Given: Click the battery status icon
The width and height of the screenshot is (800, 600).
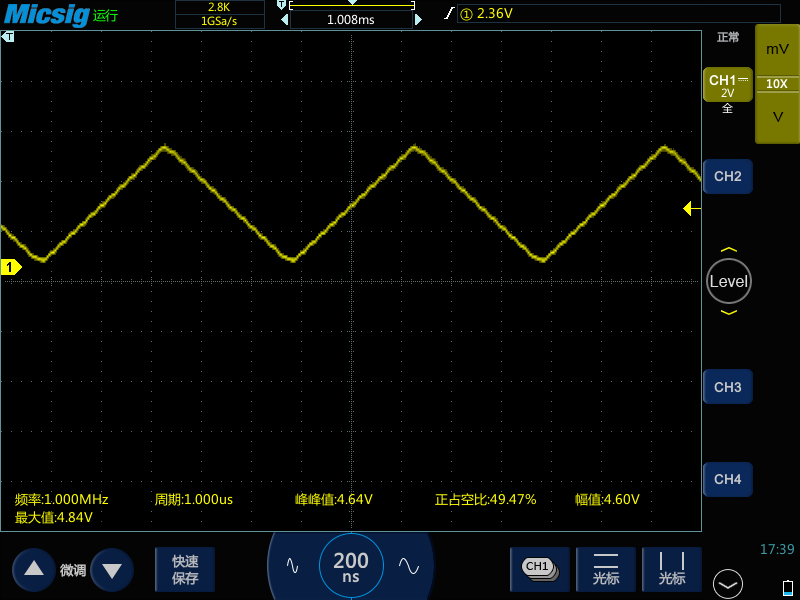Looking at the screenshot, I should coord(787,585).
